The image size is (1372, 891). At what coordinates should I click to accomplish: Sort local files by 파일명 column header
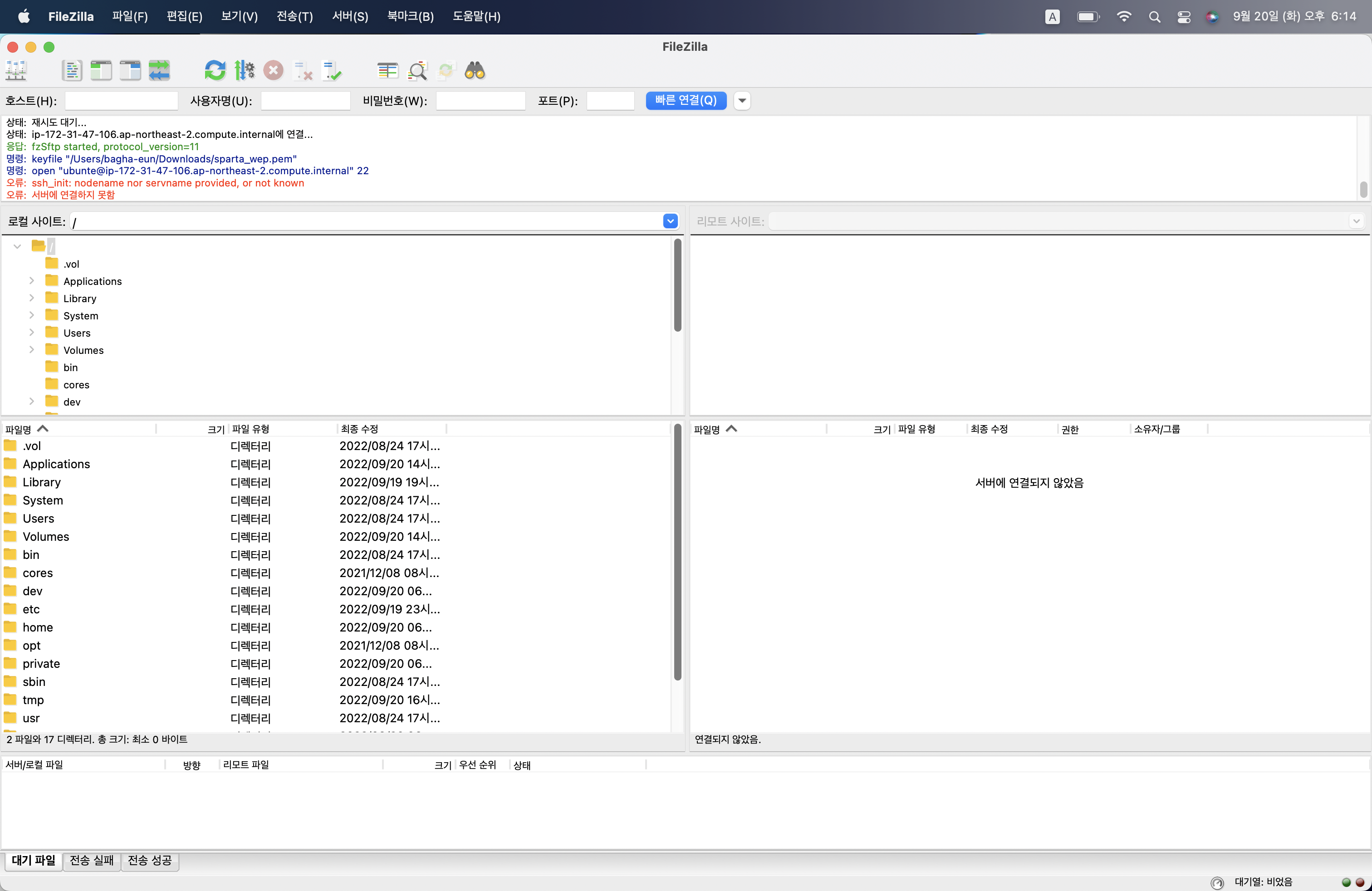78,429
